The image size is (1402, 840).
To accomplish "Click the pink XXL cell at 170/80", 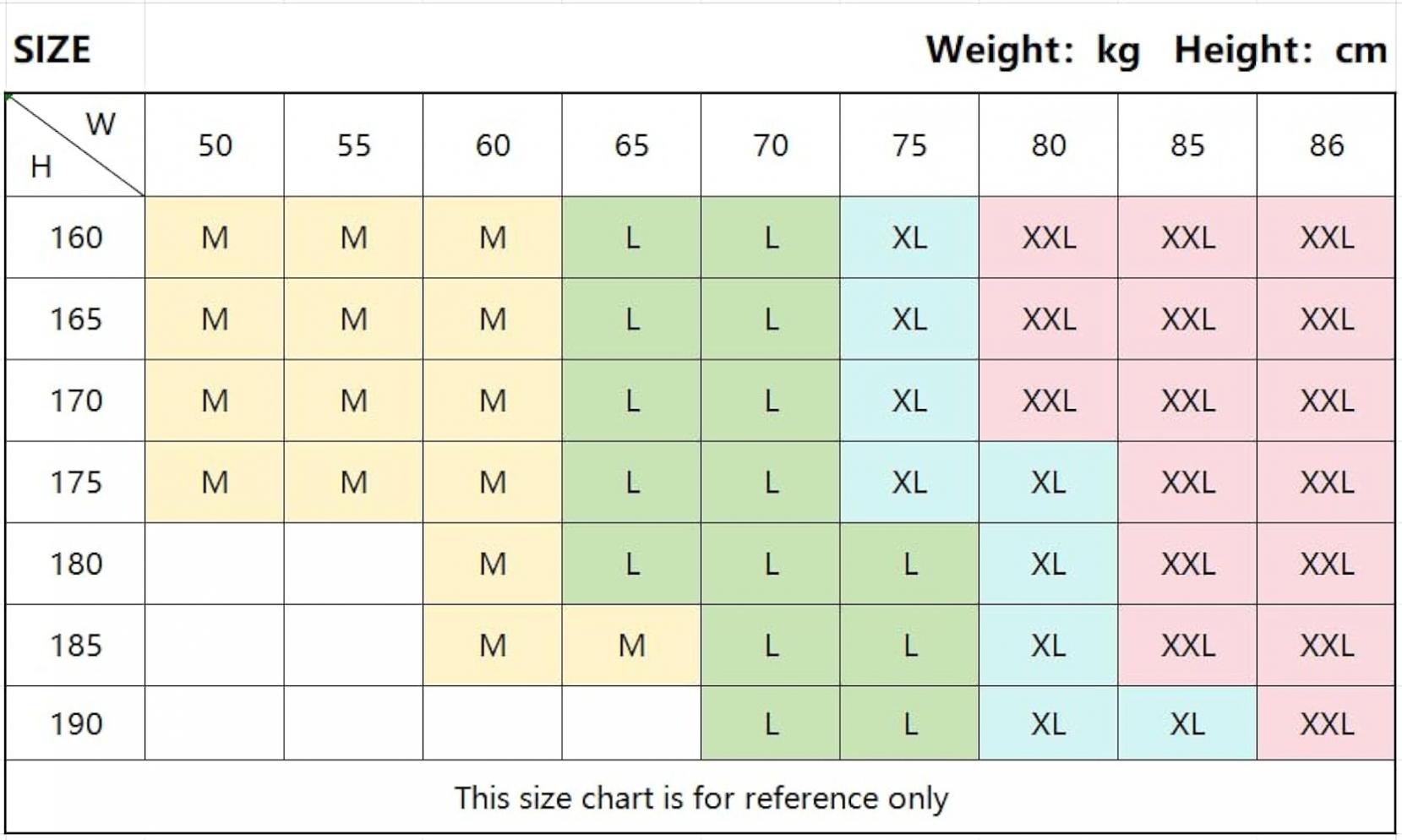I will coord(1049,401).
